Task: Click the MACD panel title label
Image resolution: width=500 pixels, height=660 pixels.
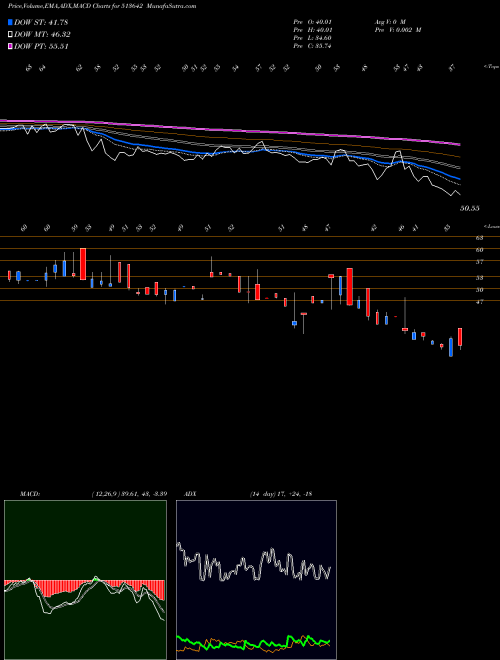Action: point(30,494)
